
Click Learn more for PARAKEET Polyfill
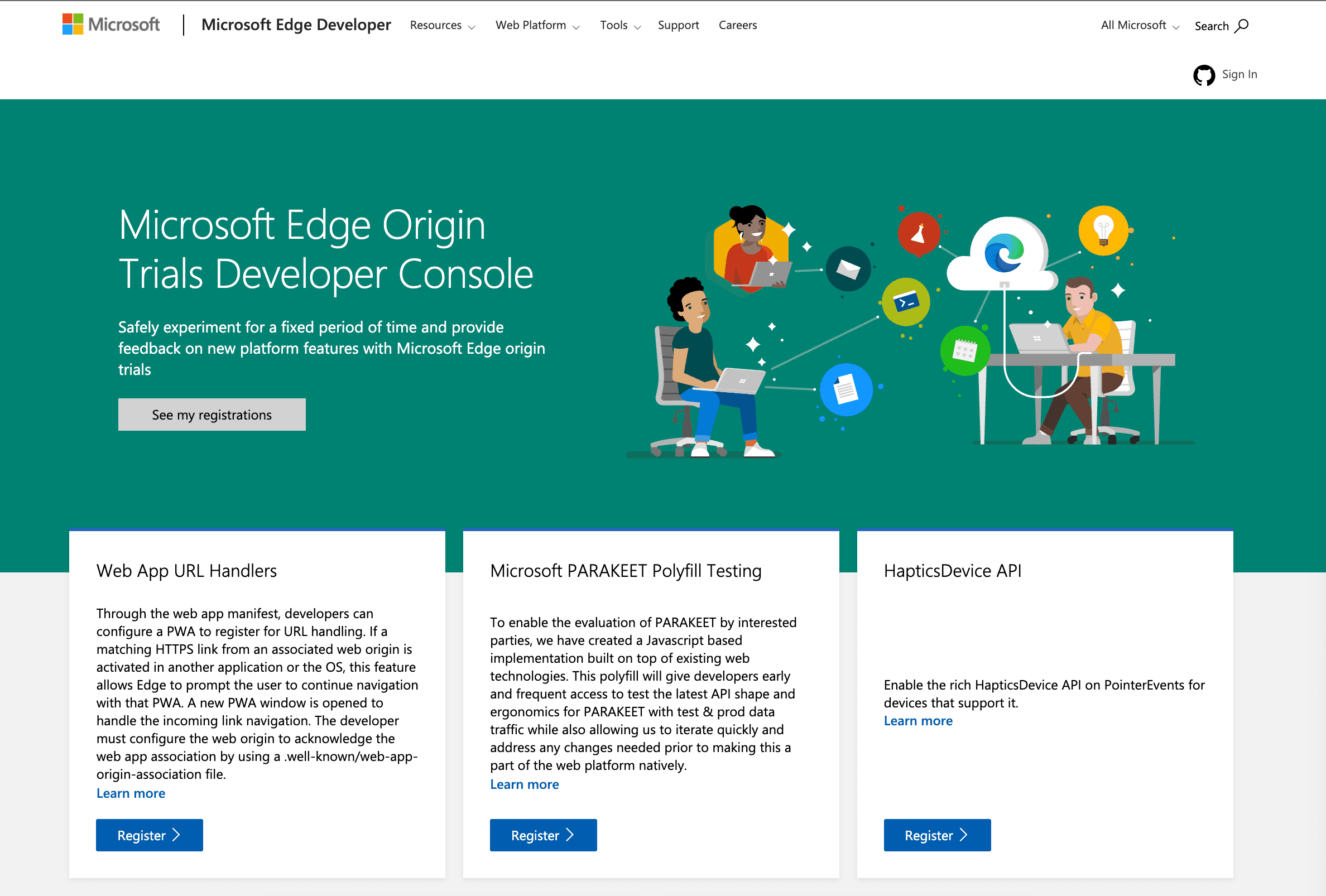tap(525, 783)
